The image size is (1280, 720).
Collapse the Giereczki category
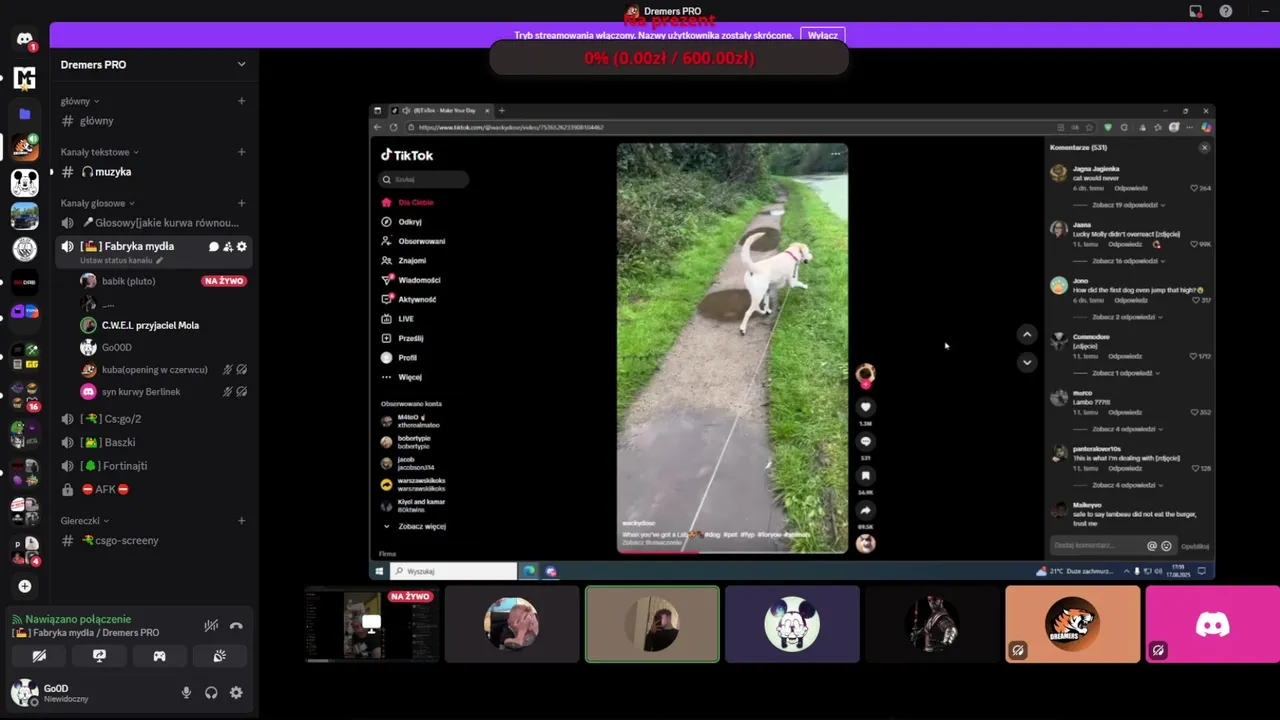pos(85,521)
